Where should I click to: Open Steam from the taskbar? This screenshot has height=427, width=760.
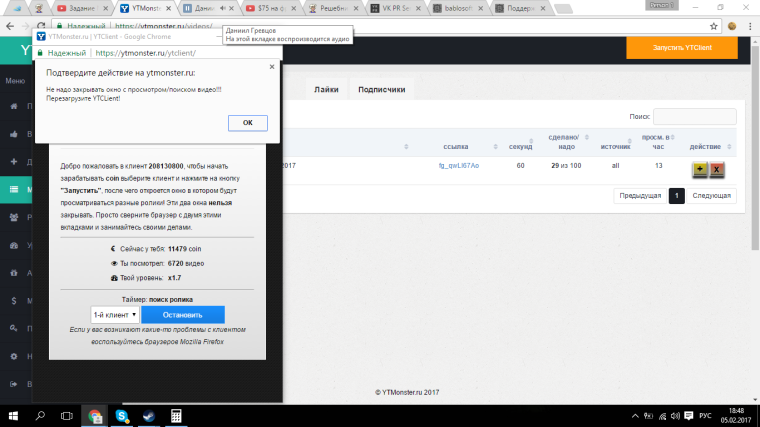(x=148, y=415)
